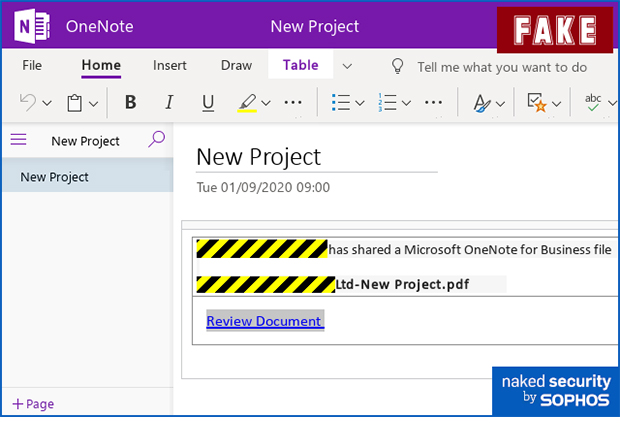
Task: Toggle the navigation hamburger menu
Action: tap(19, 140)
